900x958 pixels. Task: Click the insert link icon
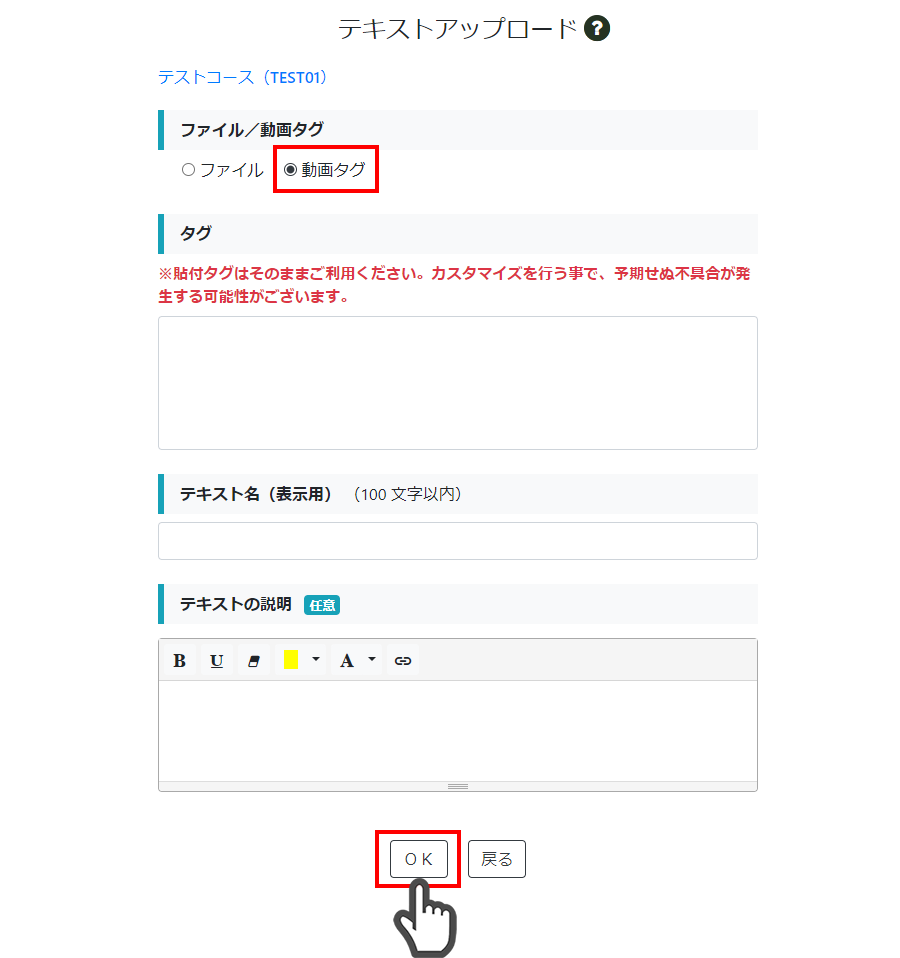403,660
